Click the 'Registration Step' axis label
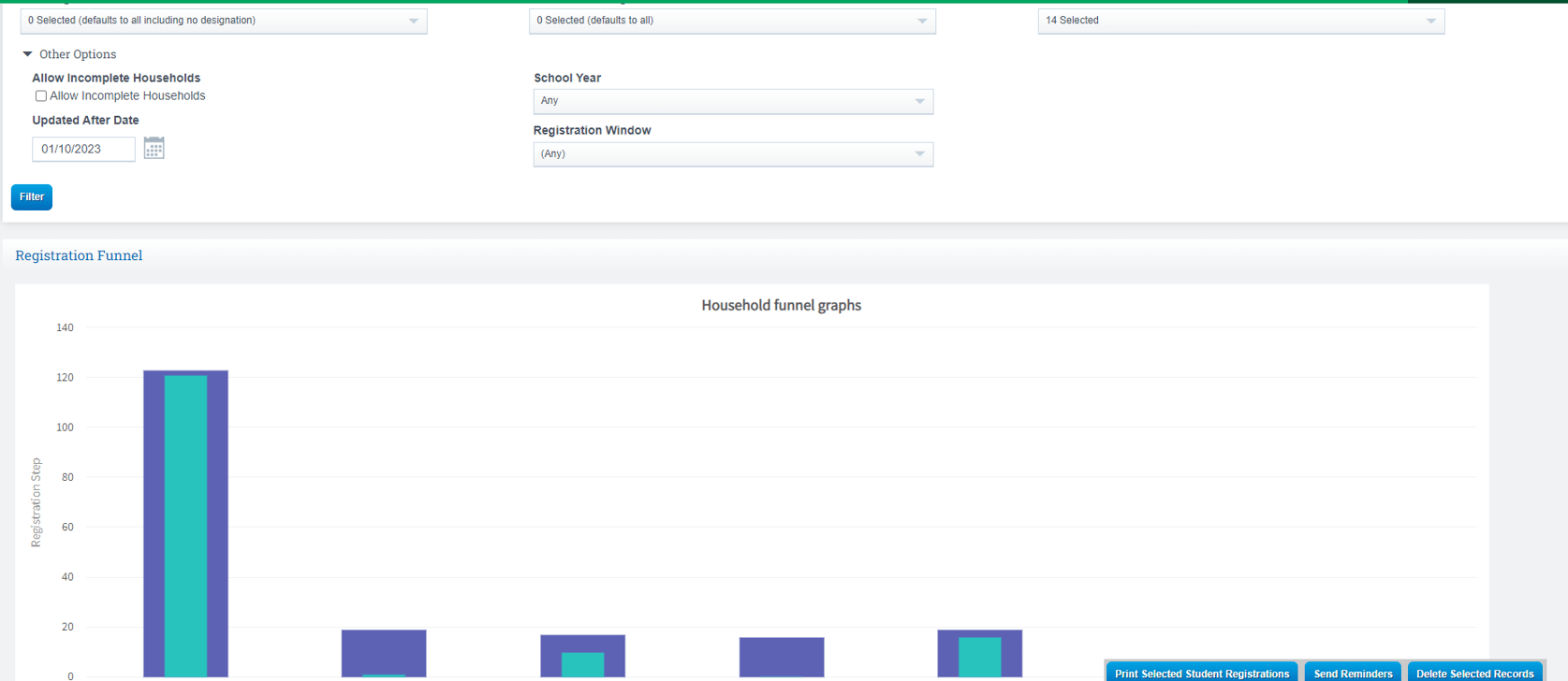This screenshot has height=681, width=1568. click(36, 502)
